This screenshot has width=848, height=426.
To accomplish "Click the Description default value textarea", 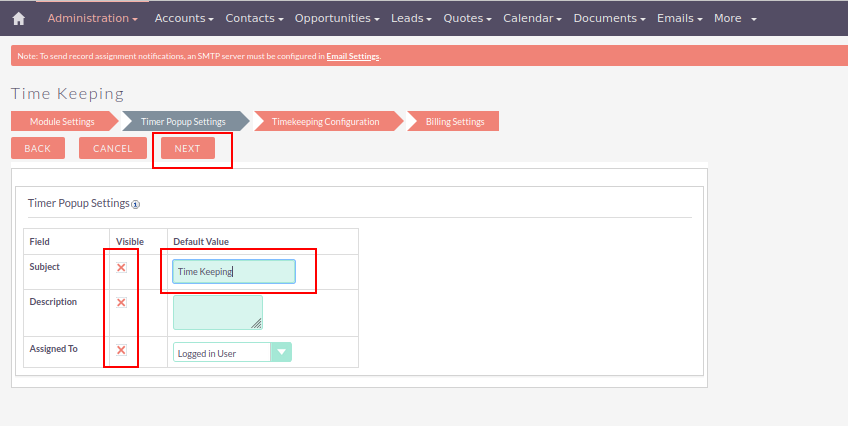I will [217, 312].
